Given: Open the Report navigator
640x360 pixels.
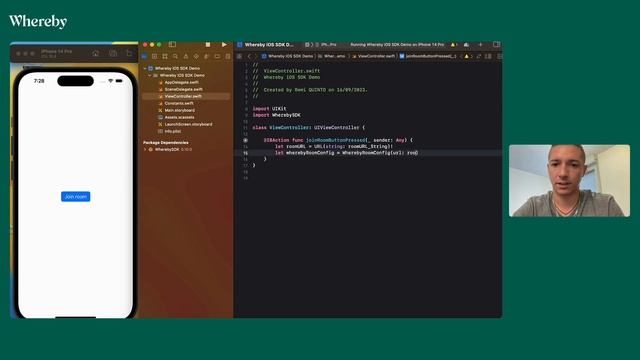Looking at the screenshot, I should tap(228, 56).
